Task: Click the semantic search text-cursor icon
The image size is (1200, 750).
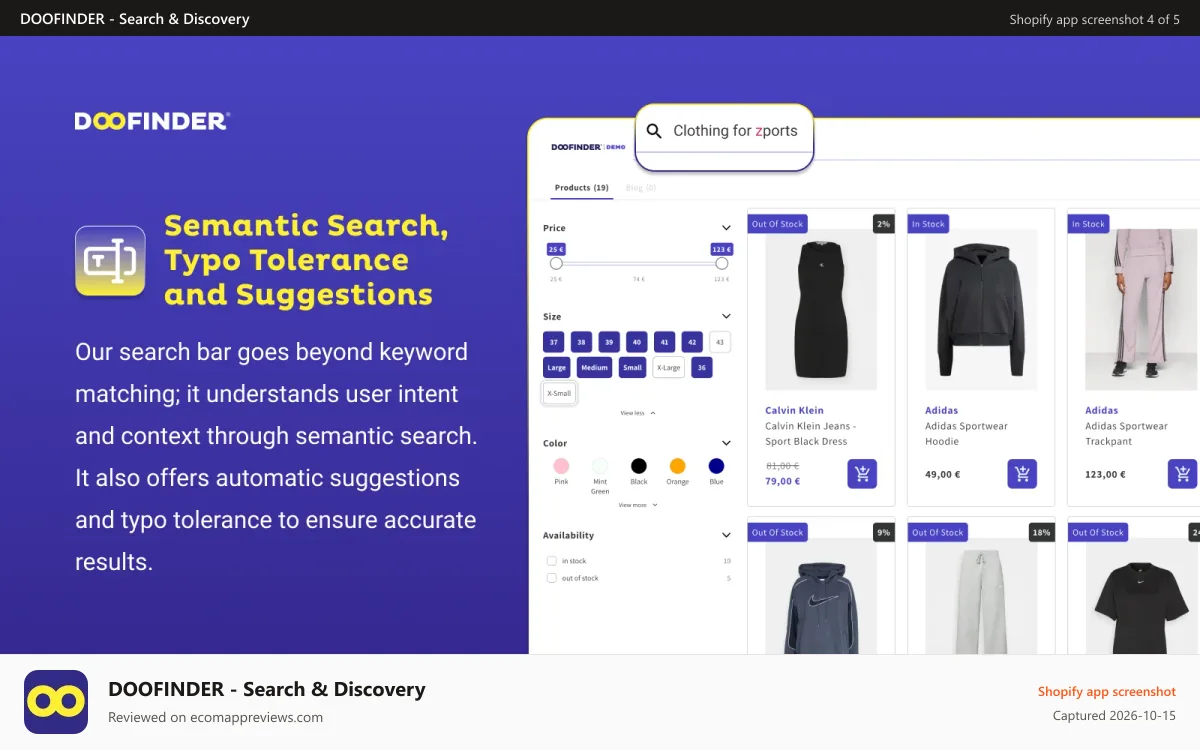Action: (x=110, y=261)
